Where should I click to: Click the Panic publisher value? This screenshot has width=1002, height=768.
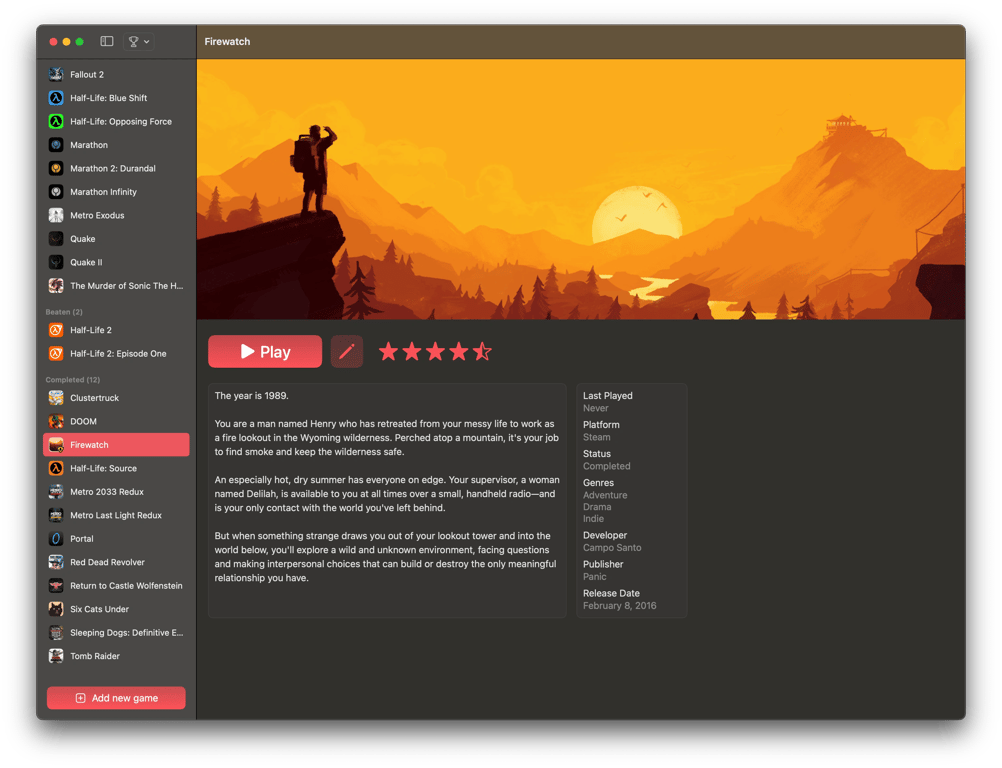point(595,576)
